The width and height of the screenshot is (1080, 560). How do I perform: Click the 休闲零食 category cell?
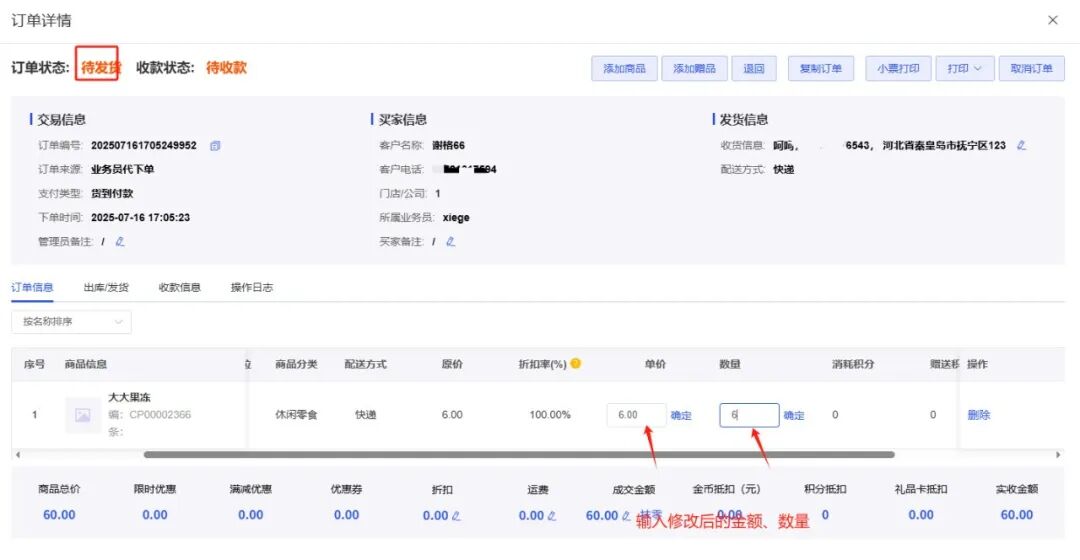click(x=296, y=415)
